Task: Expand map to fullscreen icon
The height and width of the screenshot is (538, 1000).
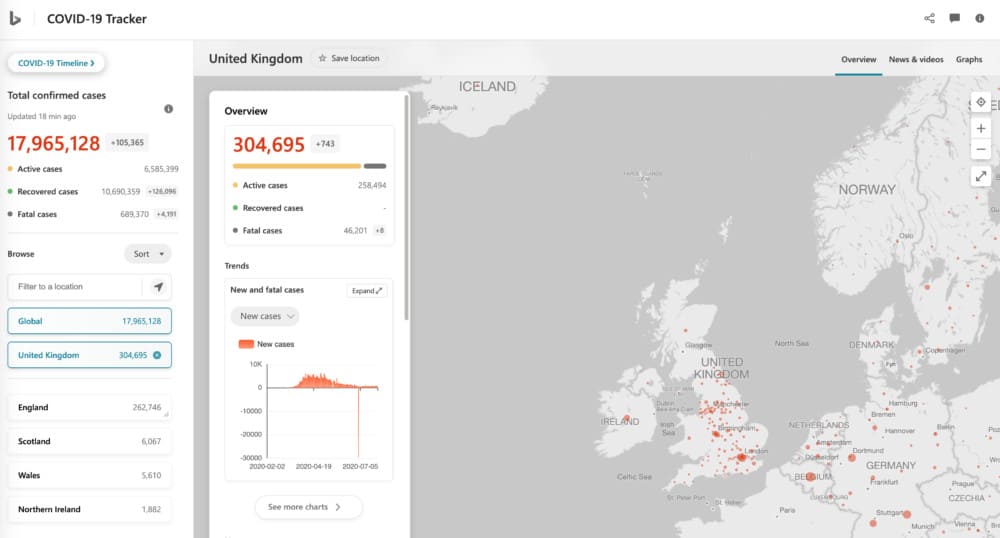Action: tap(981, 176)
